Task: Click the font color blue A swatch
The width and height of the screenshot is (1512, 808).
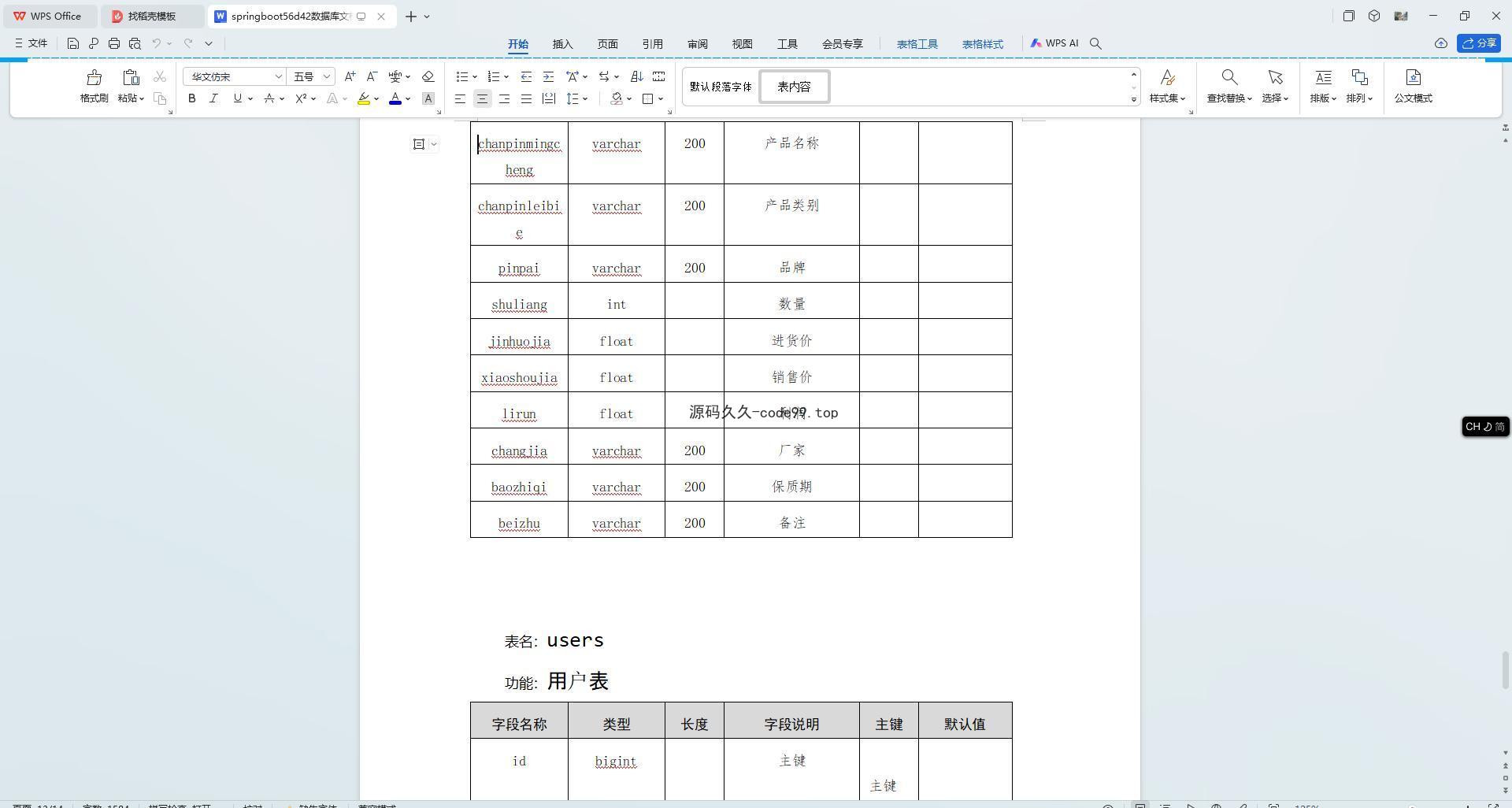Action: tap(395, 98)
